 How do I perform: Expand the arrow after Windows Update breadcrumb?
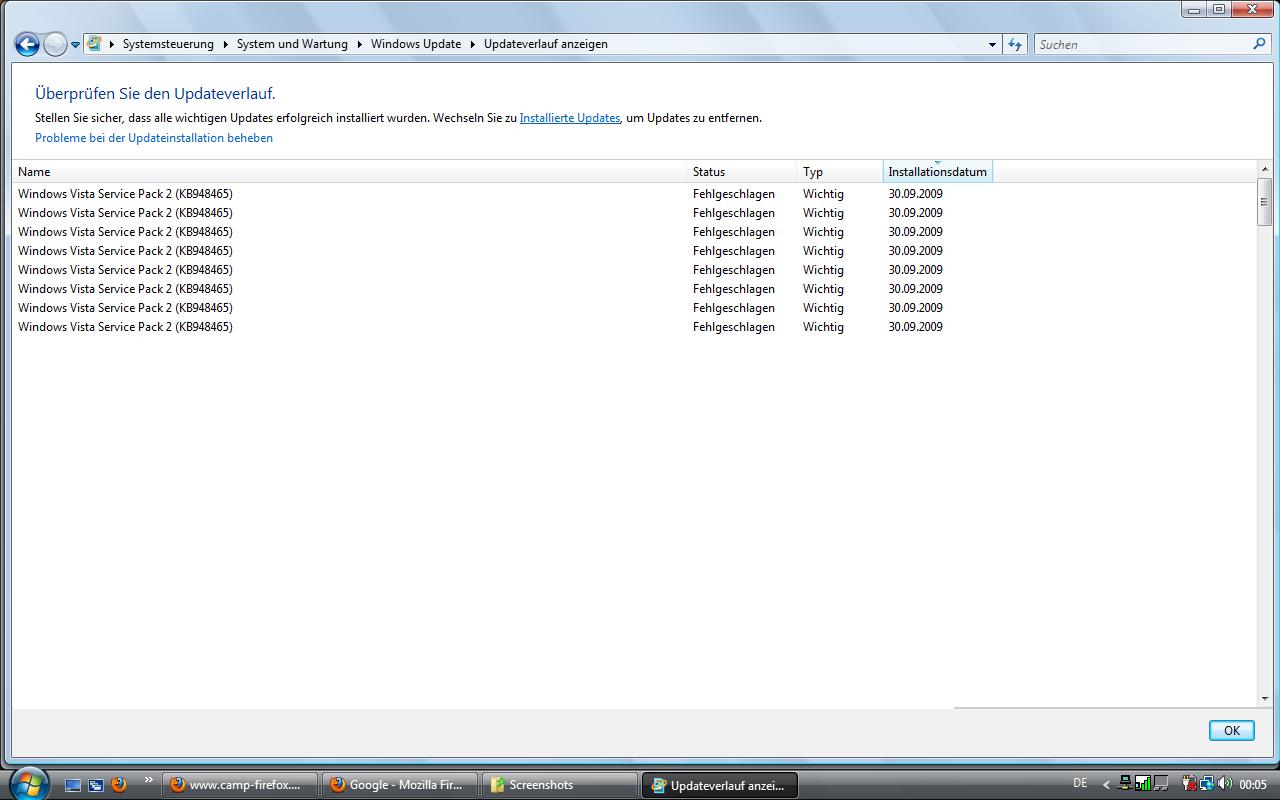(x=473, y=44)
